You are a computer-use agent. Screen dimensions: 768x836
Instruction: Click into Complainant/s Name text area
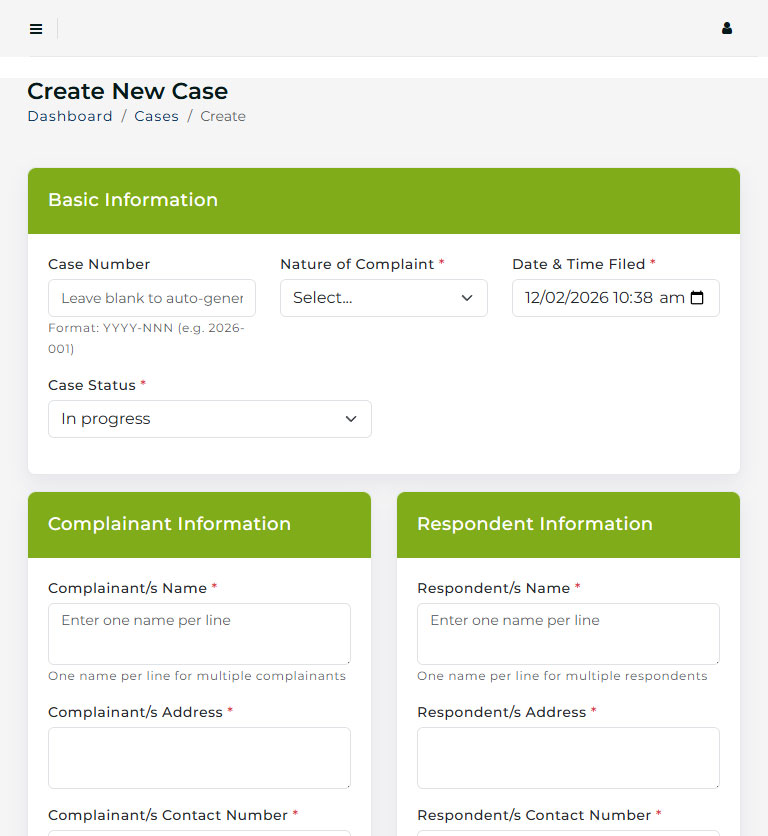[199, 633]
